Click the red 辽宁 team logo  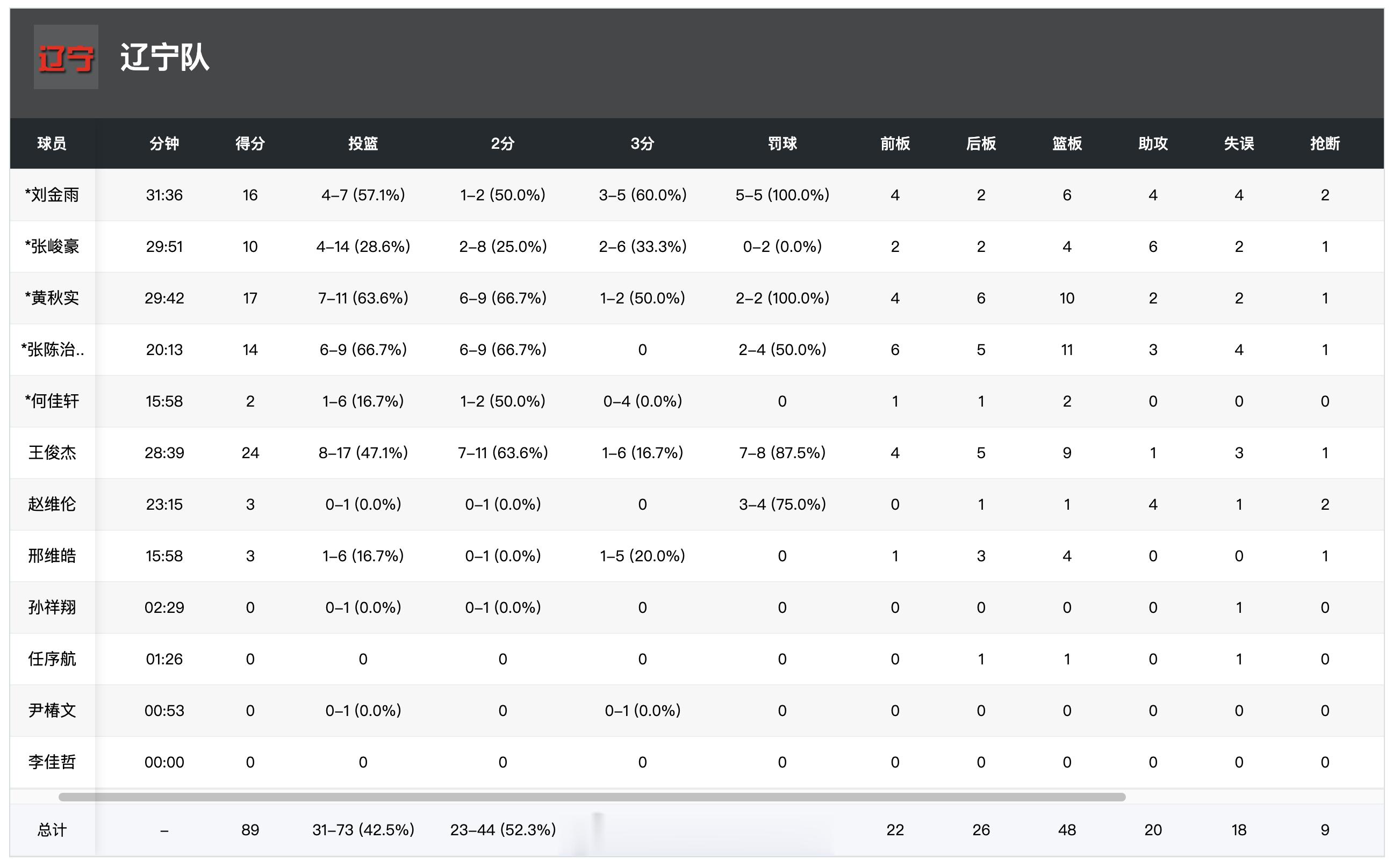pyautogui.click(x=66, y=57)
